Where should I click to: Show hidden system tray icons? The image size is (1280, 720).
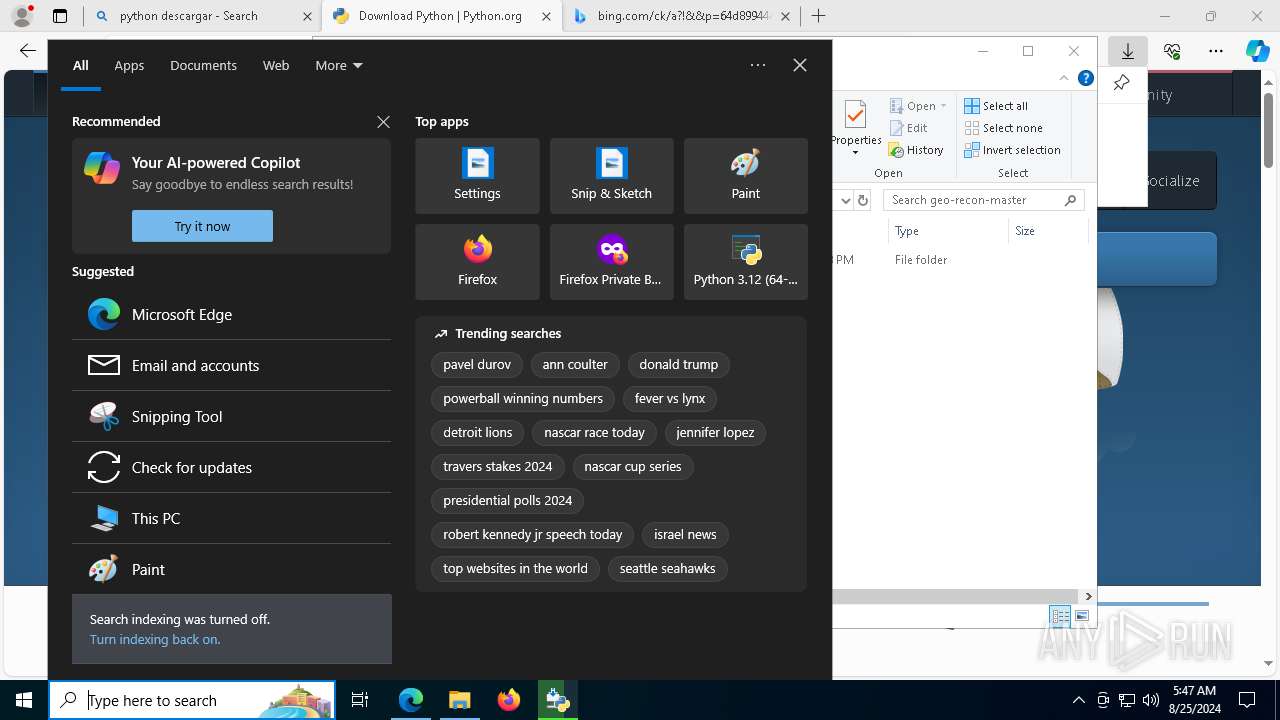1078,700
